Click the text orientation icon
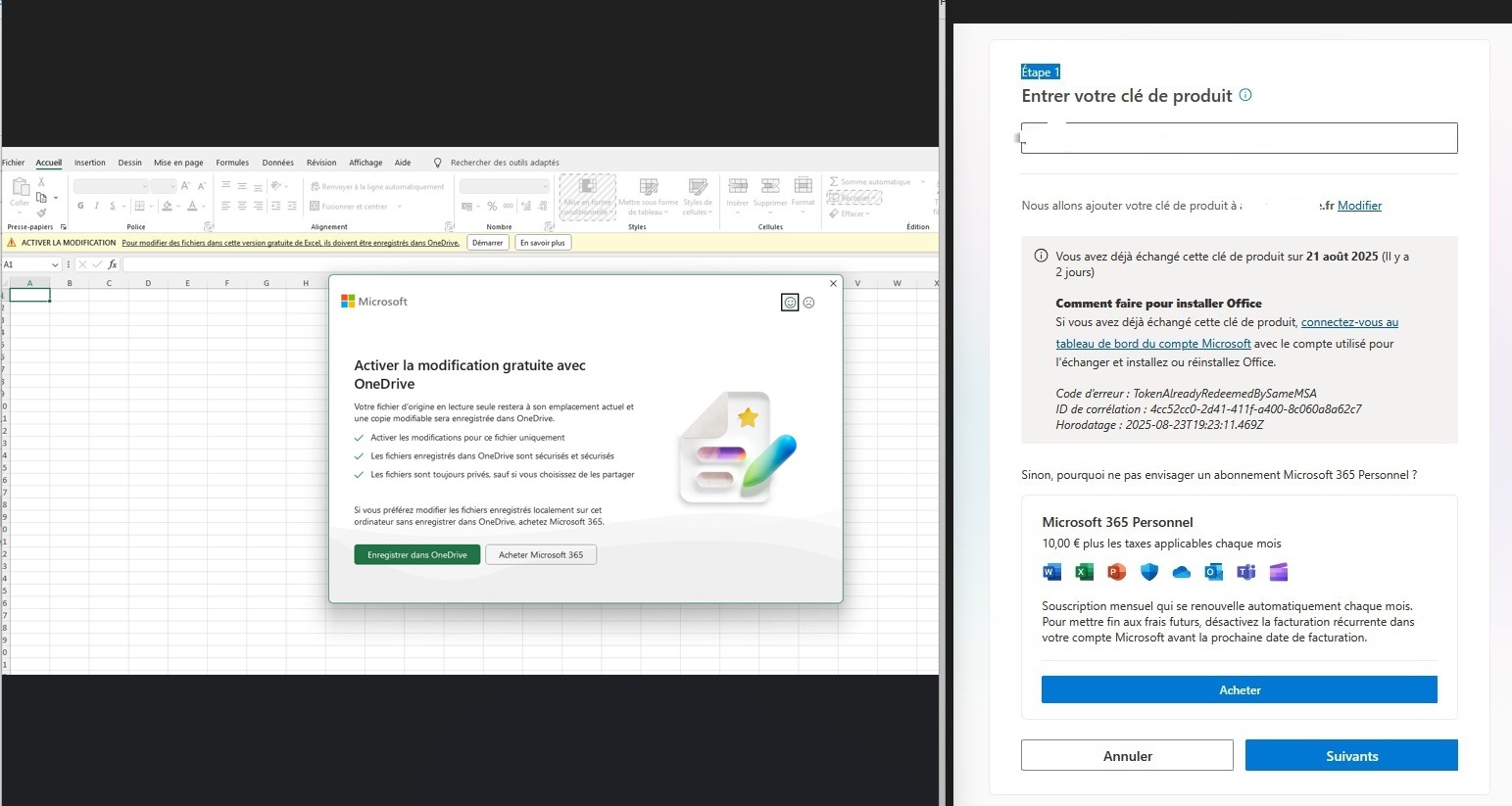 (x=276, y=185)
